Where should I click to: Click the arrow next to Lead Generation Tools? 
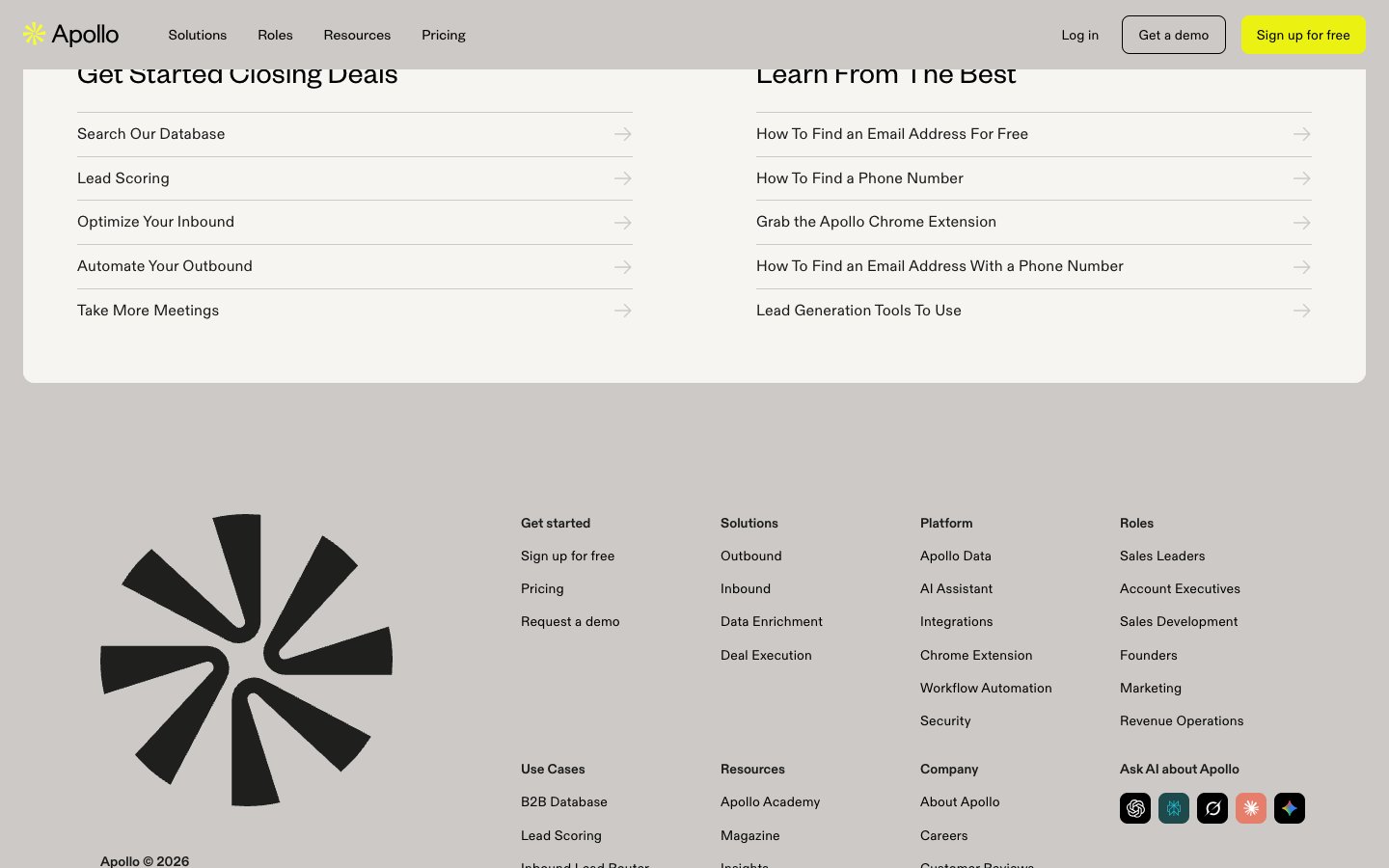tap(1301, 311)
